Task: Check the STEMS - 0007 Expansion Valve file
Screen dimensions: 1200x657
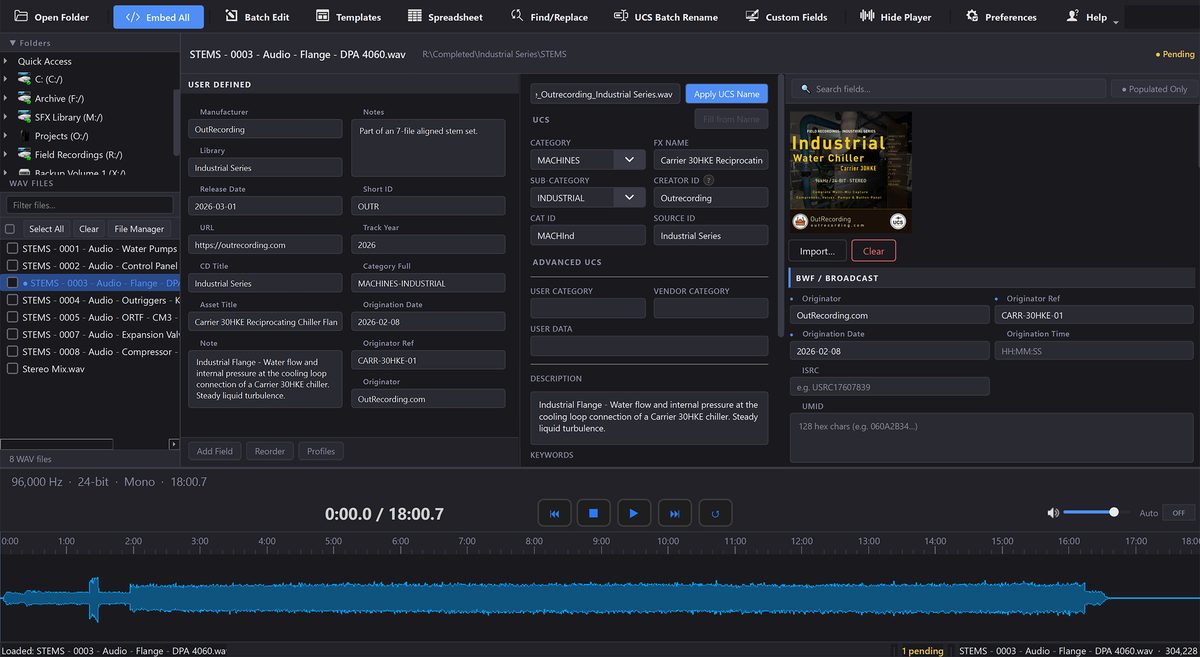Action: (12, 334)
